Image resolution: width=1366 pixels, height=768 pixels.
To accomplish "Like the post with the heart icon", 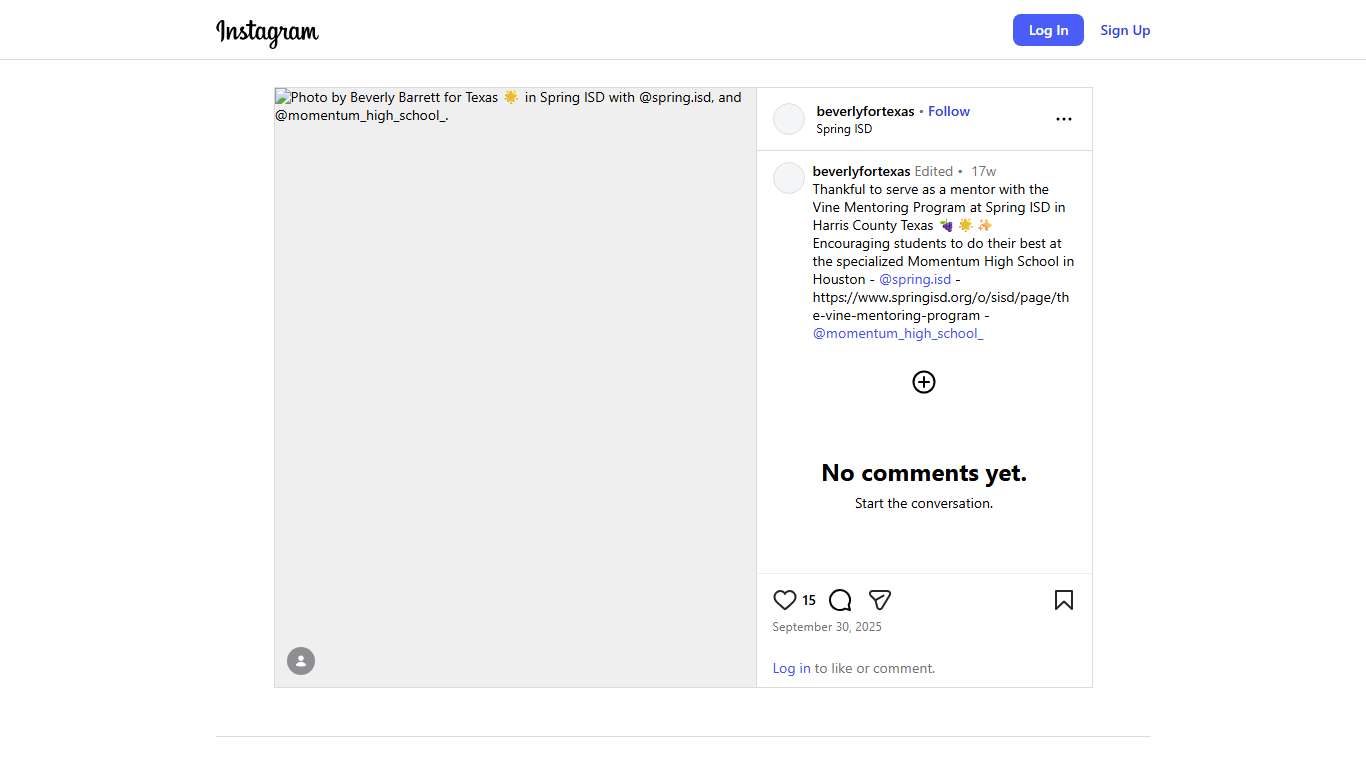I will (x=785, y=600).
